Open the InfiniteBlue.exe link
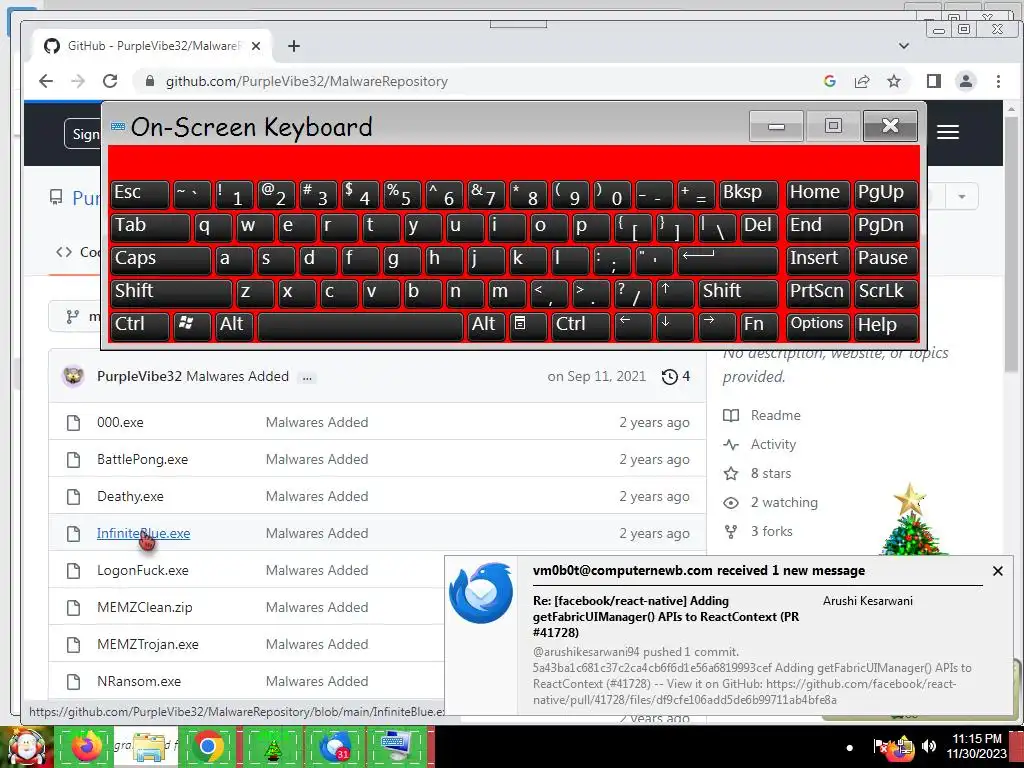The width and height of the screenshot is (1024, 768). pyautogui.click(x=144, y=534)
